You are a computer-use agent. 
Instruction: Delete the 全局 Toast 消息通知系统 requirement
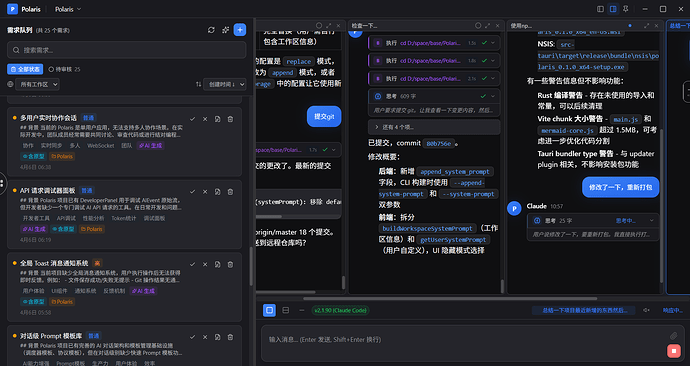click(230, 264)
